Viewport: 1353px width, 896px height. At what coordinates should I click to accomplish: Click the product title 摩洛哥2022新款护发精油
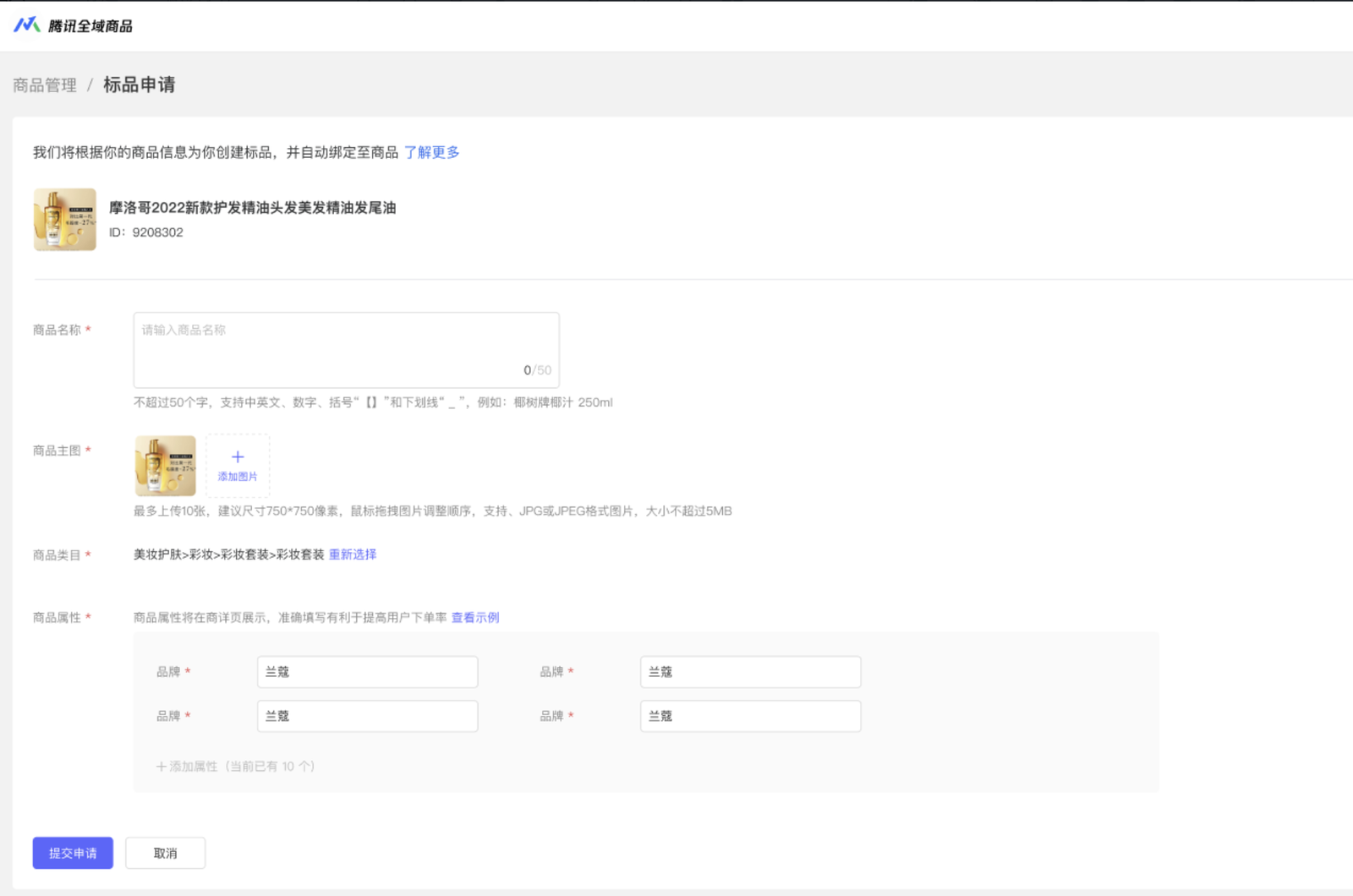tap(252, 208)
